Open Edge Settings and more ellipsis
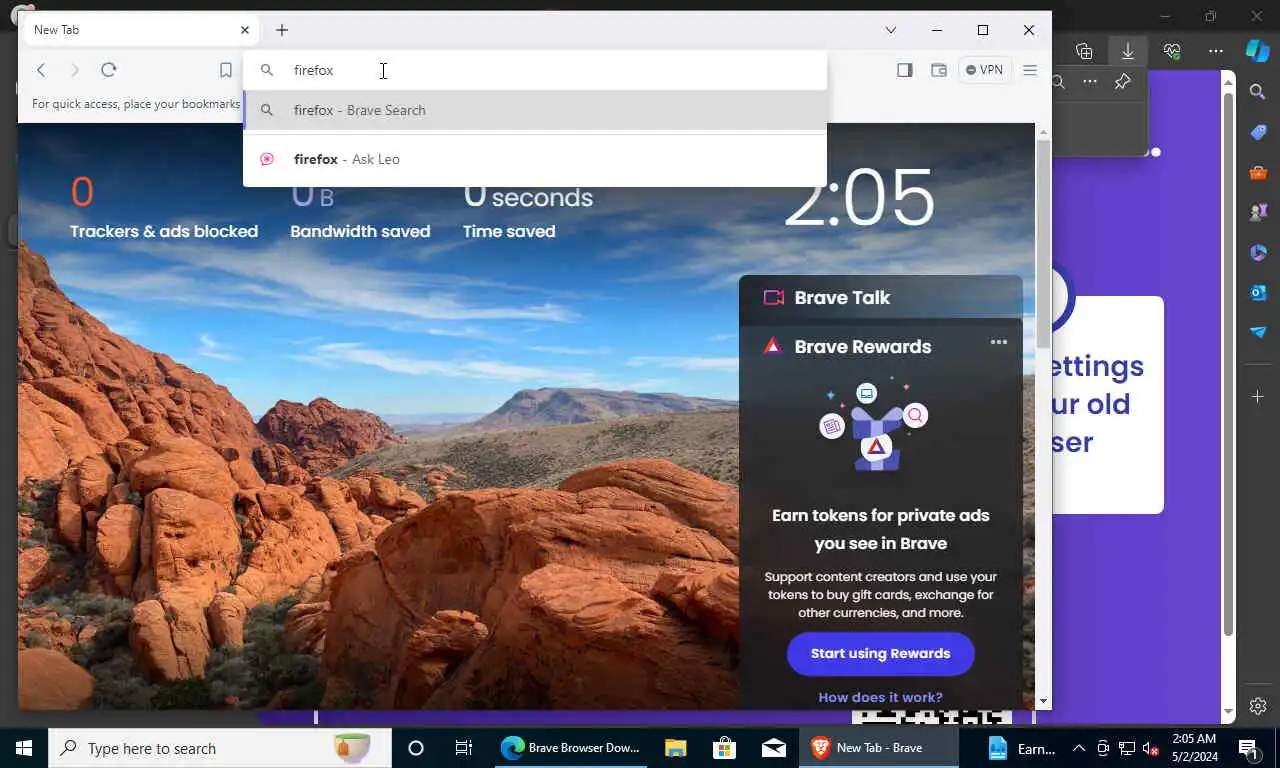The image size is (1280, 768). pos(1216,51)
